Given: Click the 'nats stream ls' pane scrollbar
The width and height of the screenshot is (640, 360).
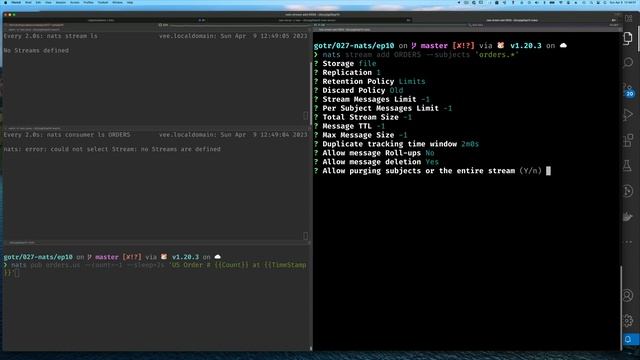Looking at the screenshot, I should pos(311,93).
